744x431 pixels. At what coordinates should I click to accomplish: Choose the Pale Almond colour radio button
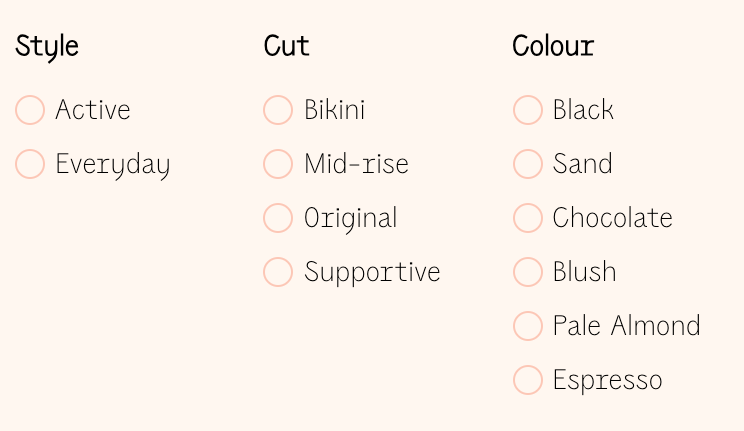pos(528,326)
